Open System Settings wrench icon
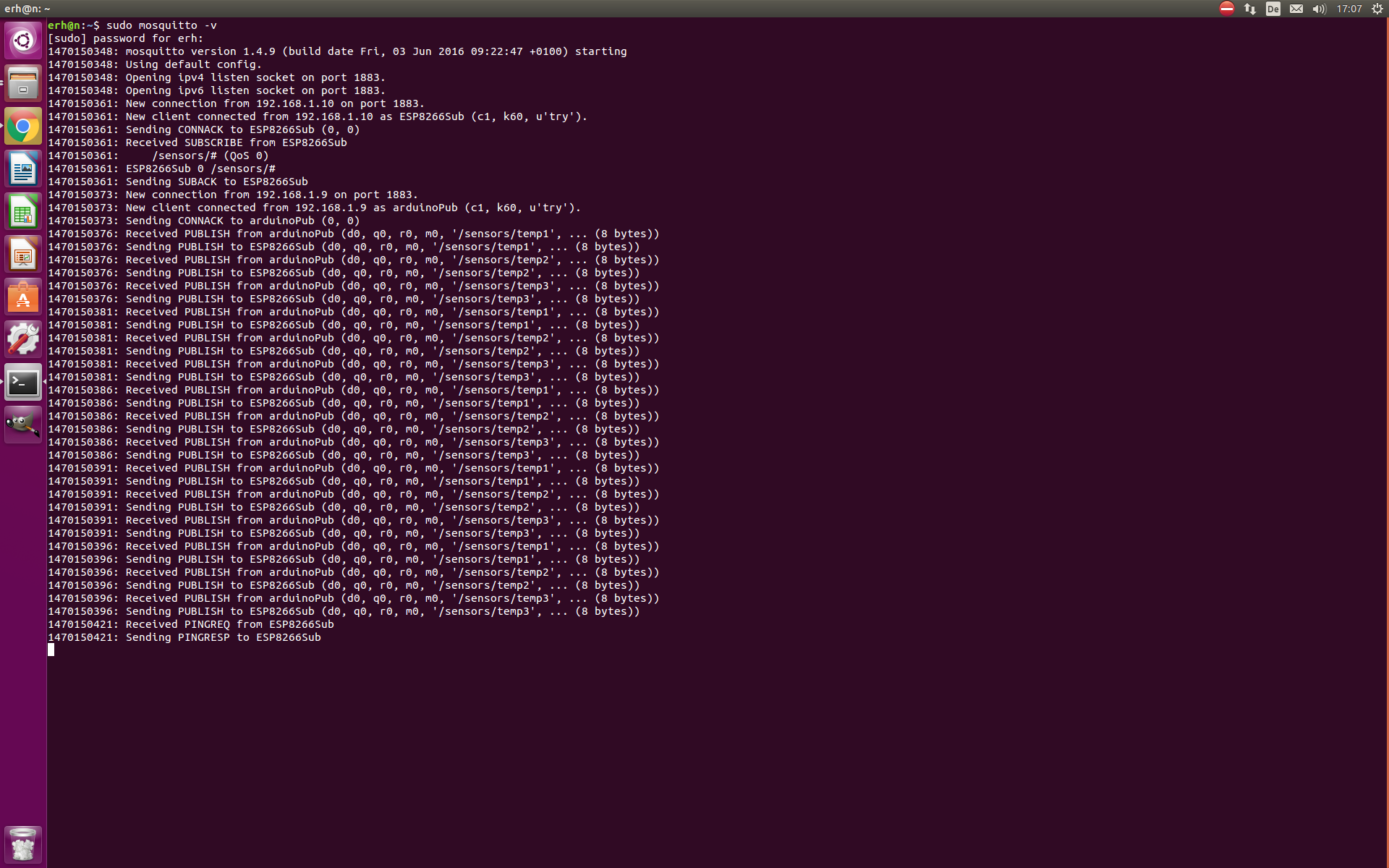This screenshot has height=868, width=1389. 23,340
